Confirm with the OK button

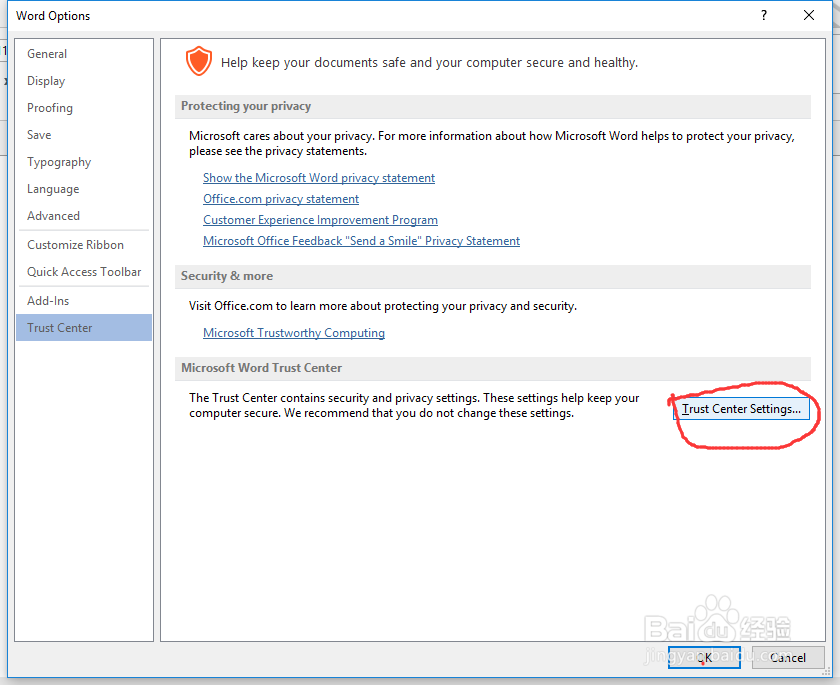click(704, 657)
